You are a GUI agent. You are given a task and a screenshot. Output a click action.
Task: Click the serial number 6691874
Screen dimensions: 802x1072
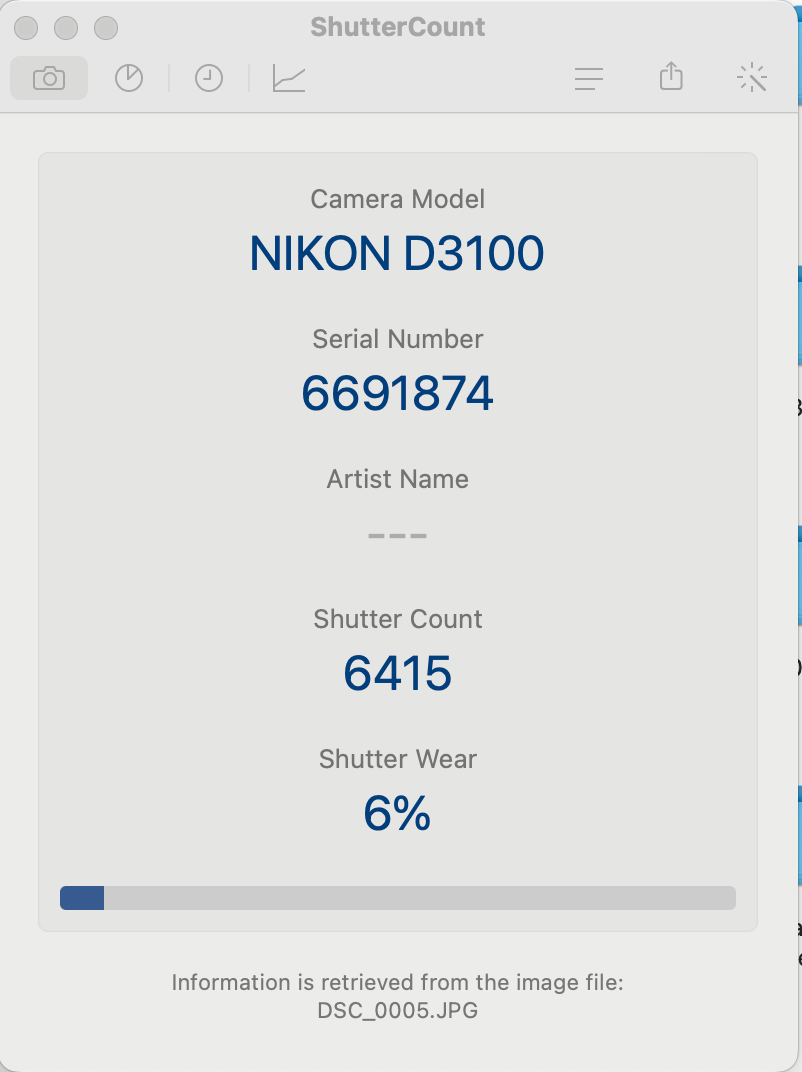397,393
